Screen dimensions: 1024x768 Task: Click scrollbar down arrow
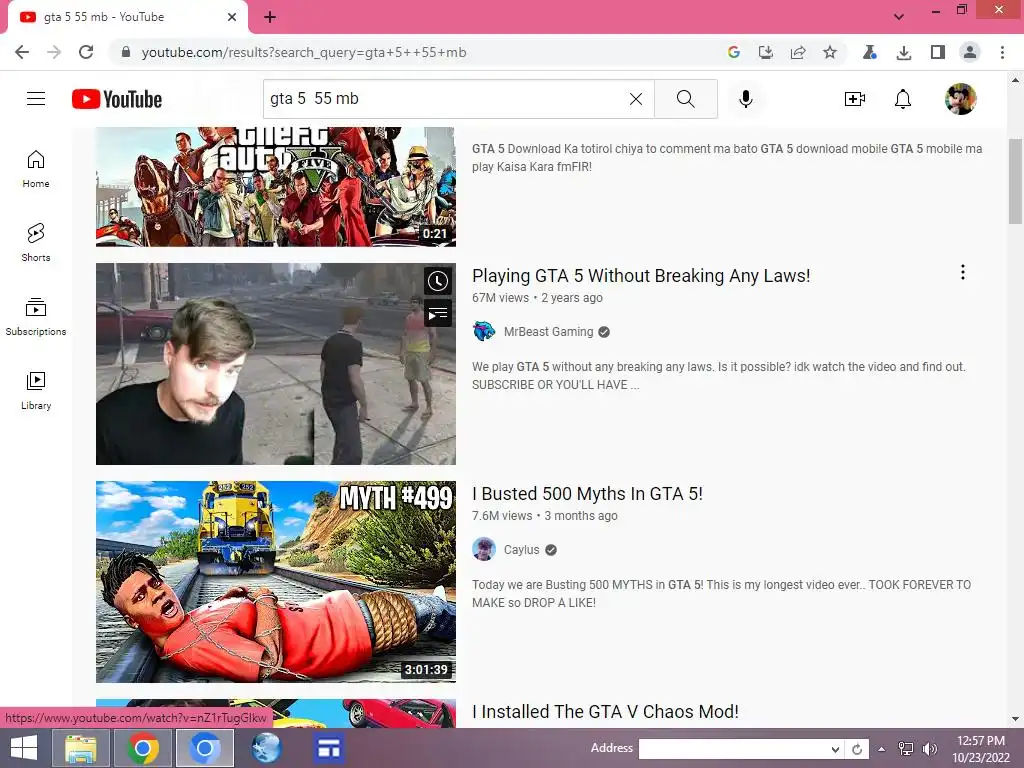pyautogui.click(x=1015, y=720)
